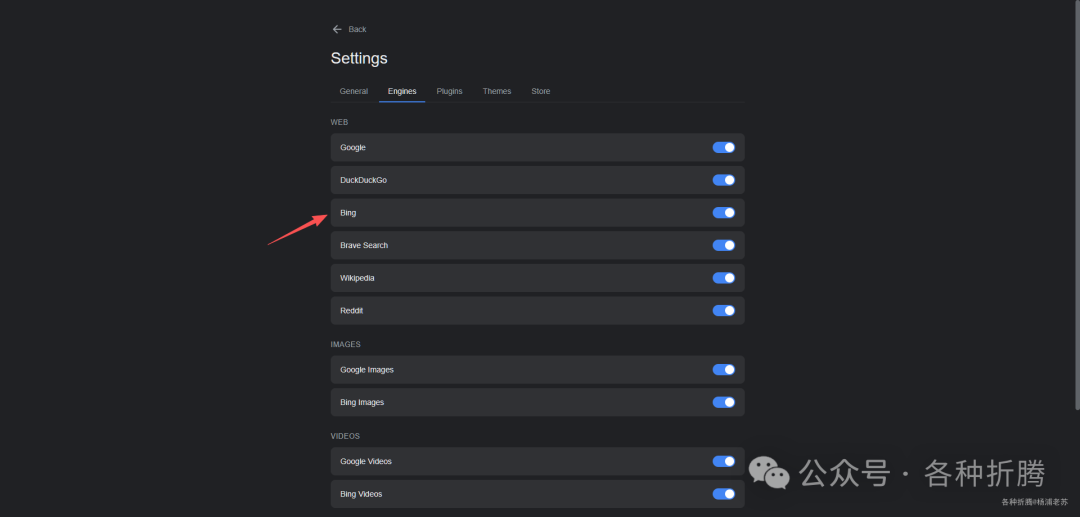Disable Google Images engine toggle
This screenshot has width=1080, height=517.
click(x=724, y=370)
